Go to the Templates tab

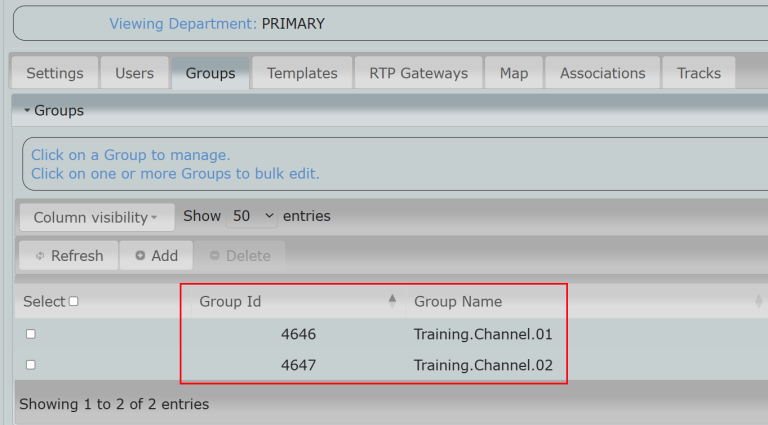pyautogui.click(x=302, y=73)
